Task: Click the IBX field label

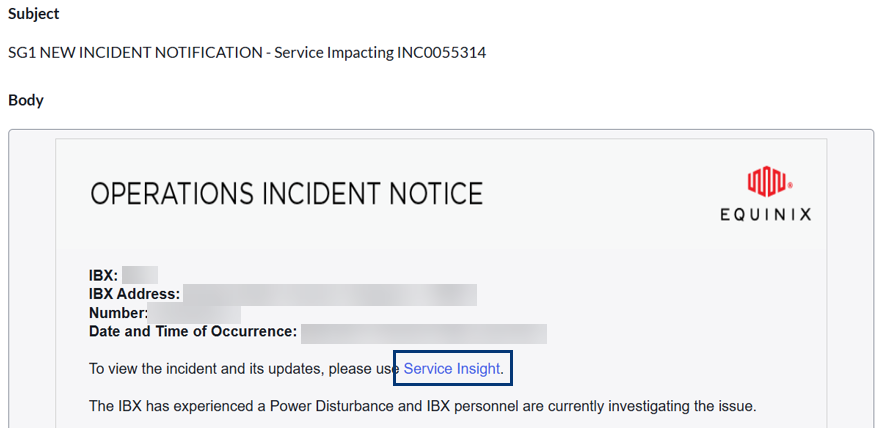Action: click(x=104, y=276)
